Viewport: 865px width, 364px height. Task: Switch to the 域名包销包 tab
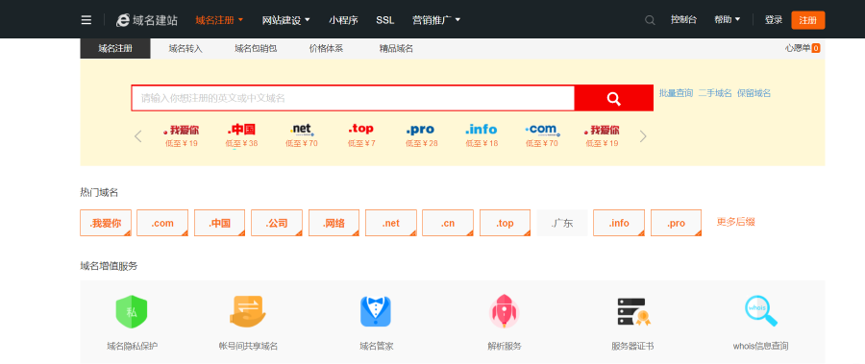[255, 49]
